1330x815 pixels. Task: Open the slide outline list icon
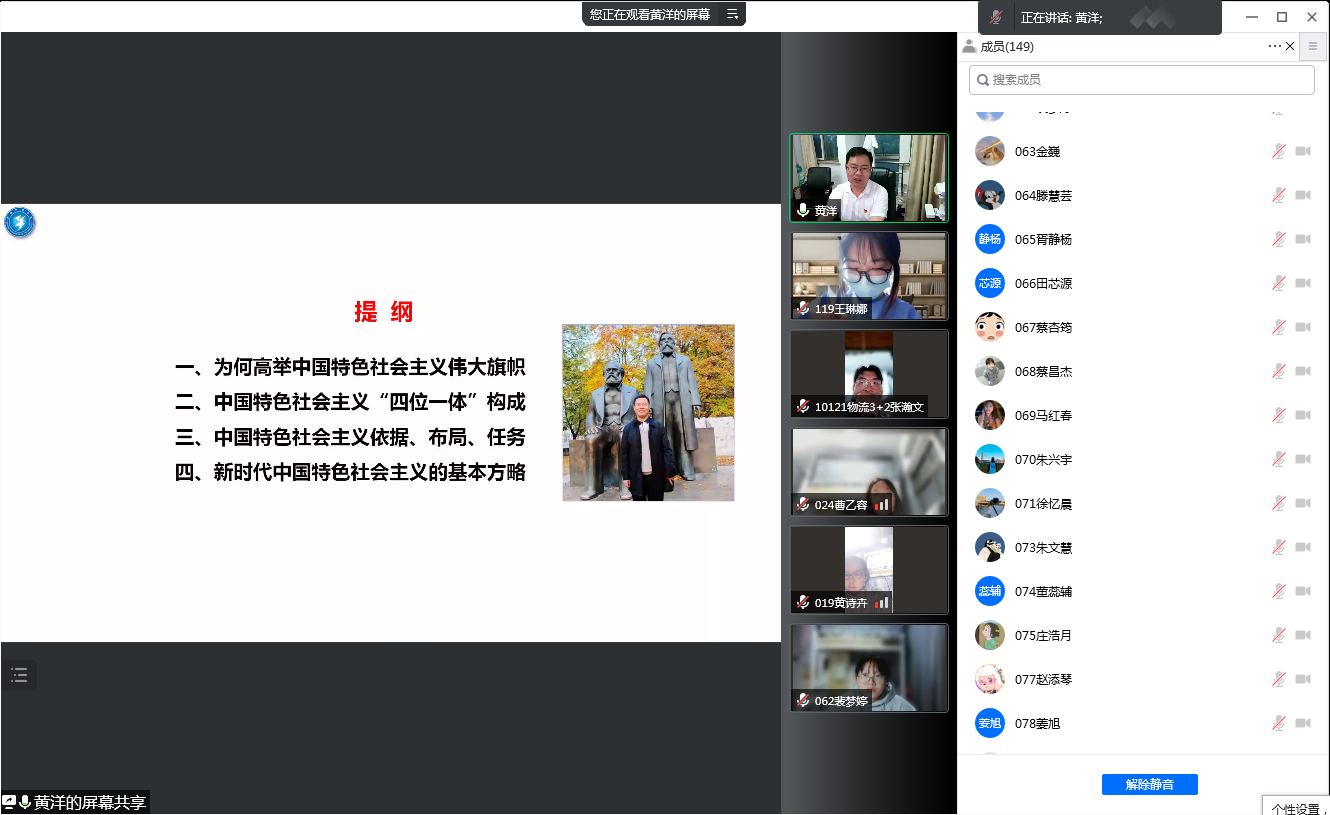(x=19, y=675)
